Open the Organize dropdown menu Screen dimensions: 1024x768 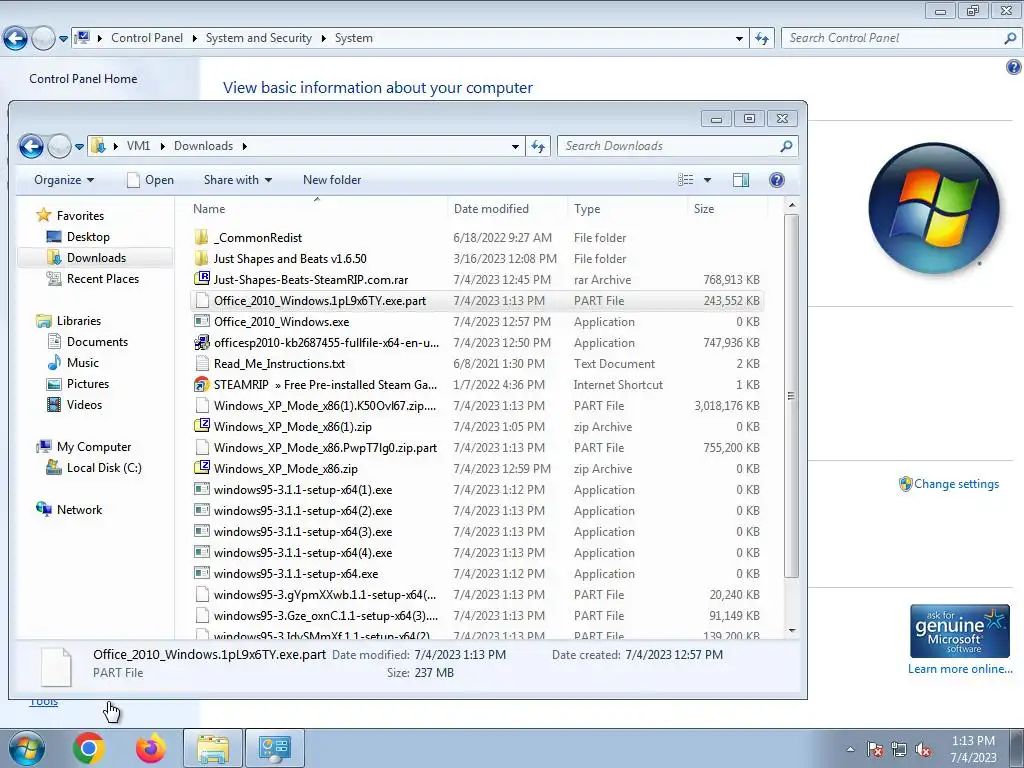[64, 180]
